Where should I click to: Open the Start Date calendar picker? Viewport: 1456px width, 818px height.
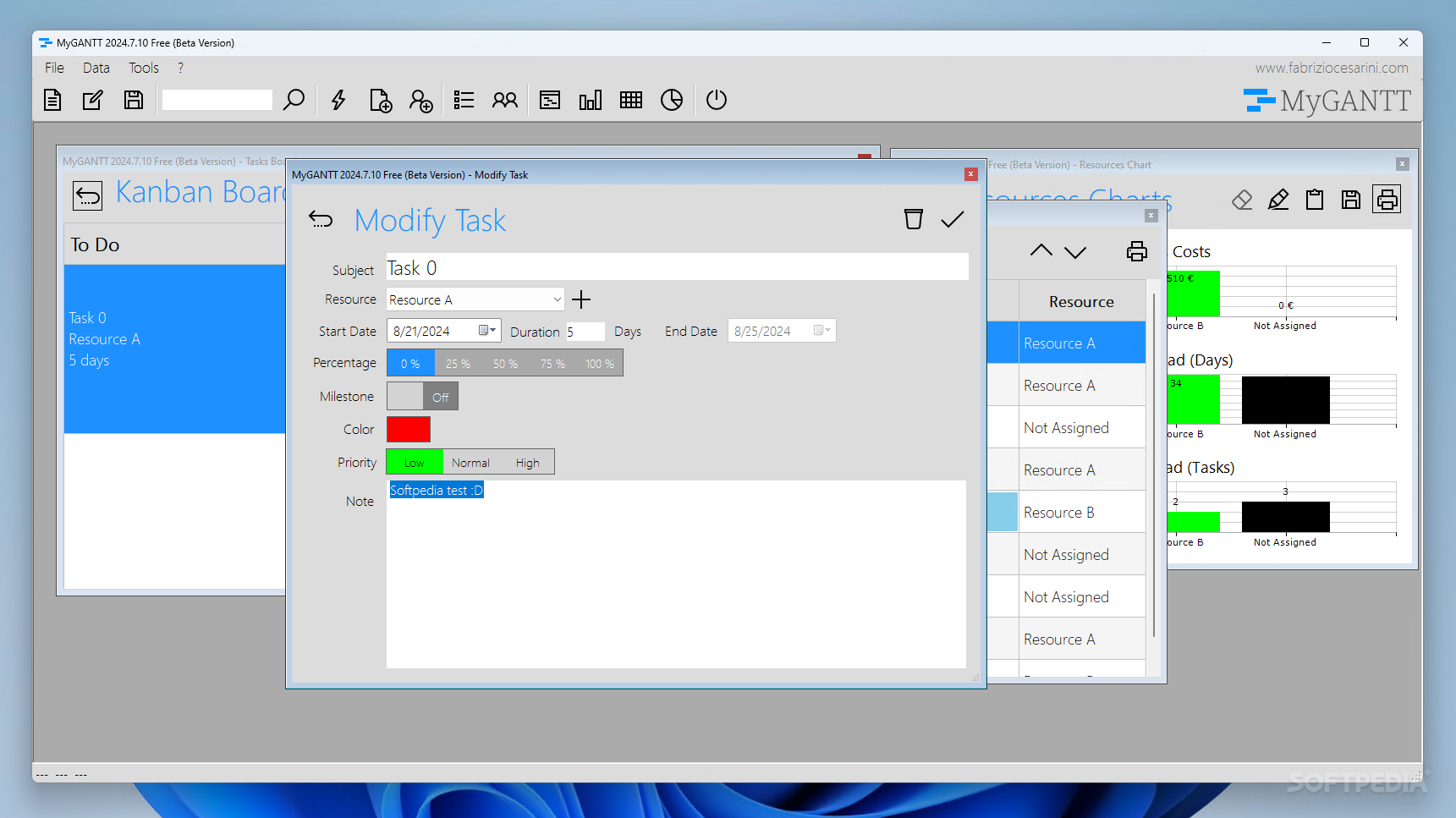[x=487, y=331]
